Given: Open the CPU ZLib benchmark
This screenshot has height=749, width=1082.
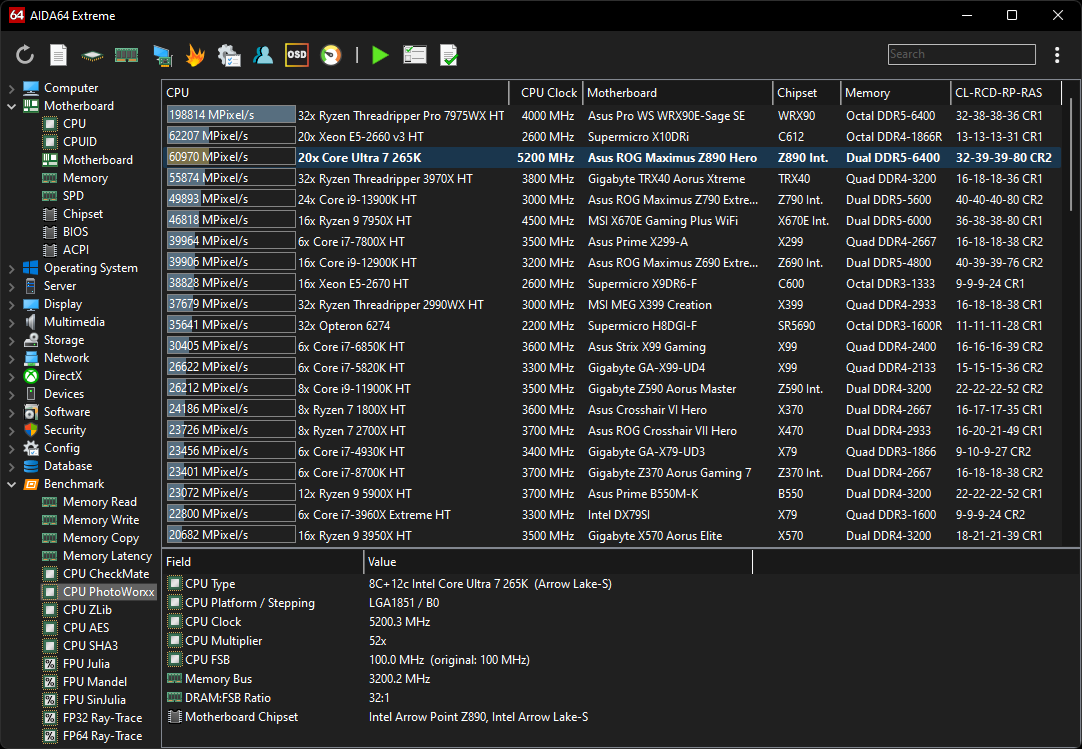Looking at the screenshot, I should tap(87, 610).
